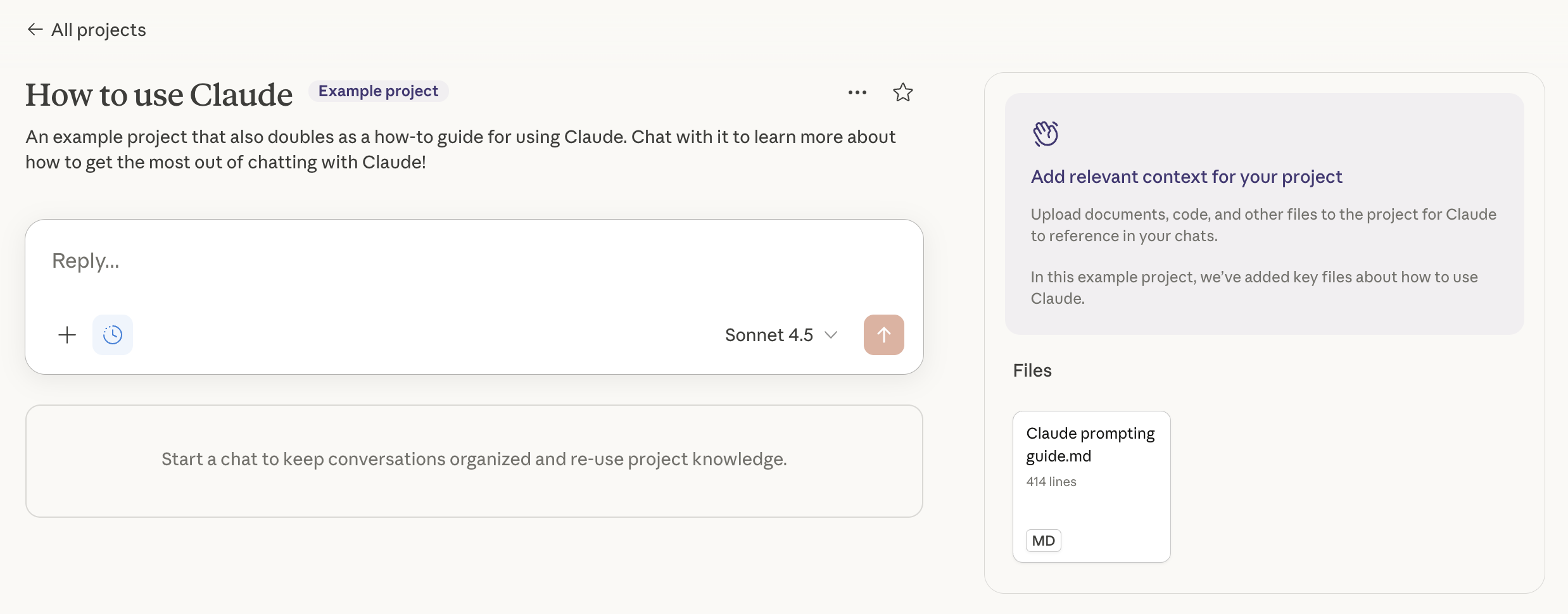Click the chevron next to Sonnet 4.5

pyautogui.click(x=831, y=335)
